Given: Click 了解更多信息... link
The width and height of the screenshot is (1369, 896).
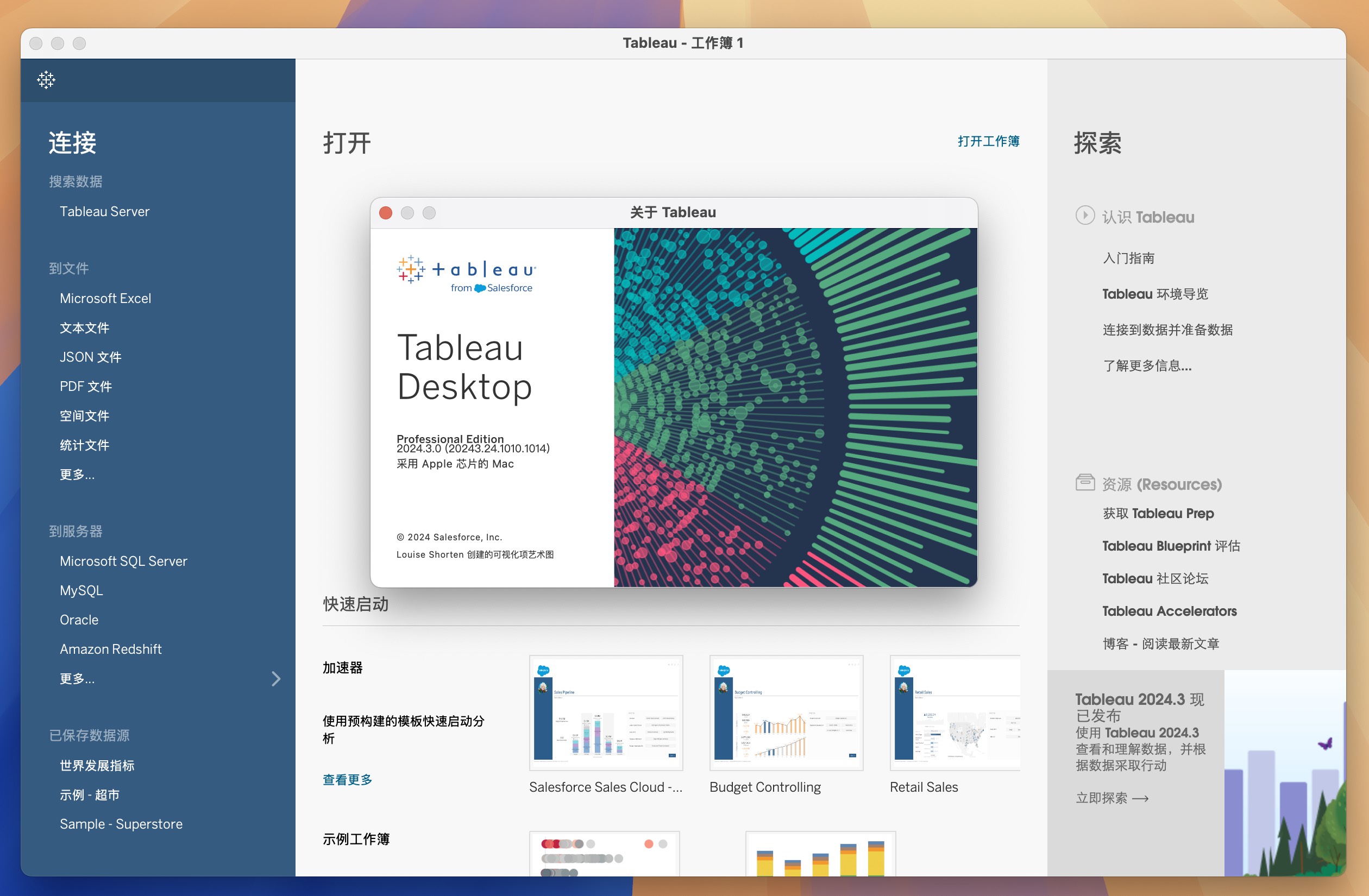Looking at the screenshot, I should pos(1147,366).
